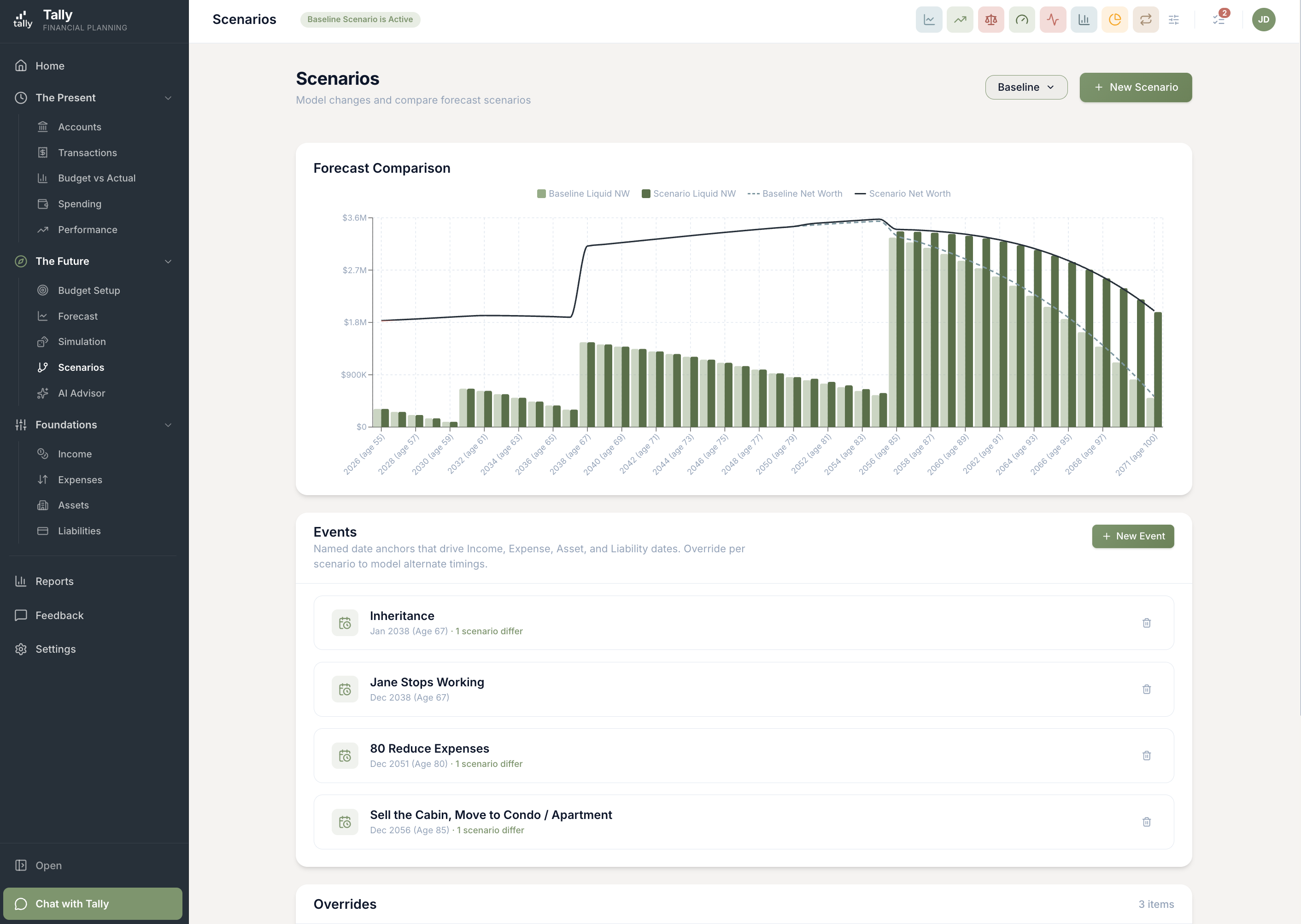This screenshot has height=924, width=1301.
Task: Open the blue bar chart toolbar icon
Action: tap(1084, 19)
